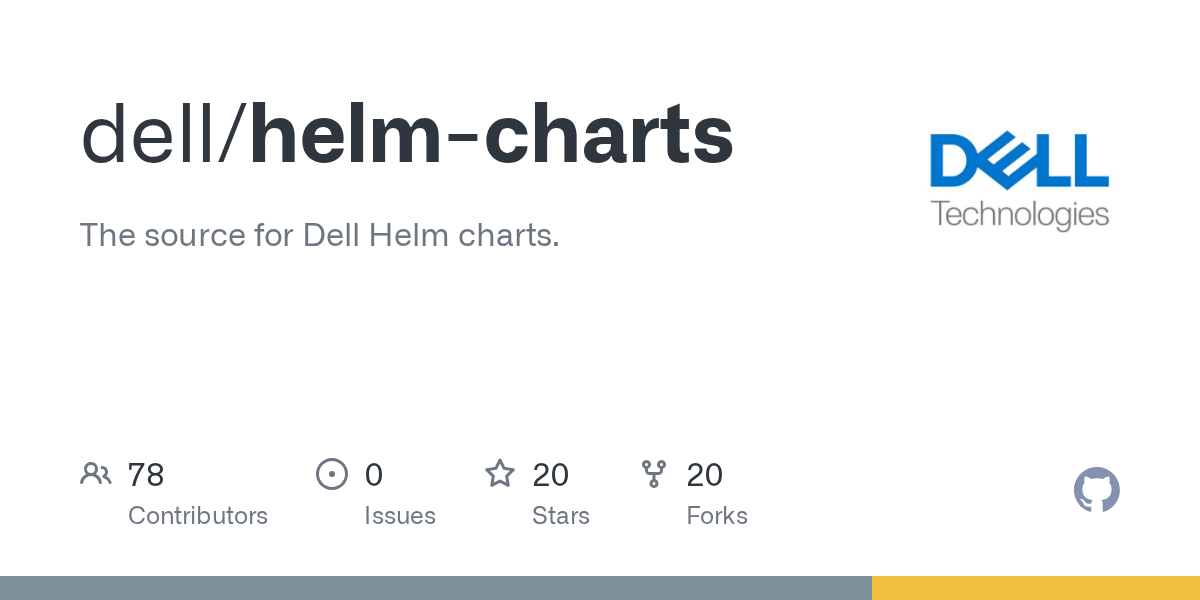Click the Forks label
1200x600 pixels.
(717, 516)
